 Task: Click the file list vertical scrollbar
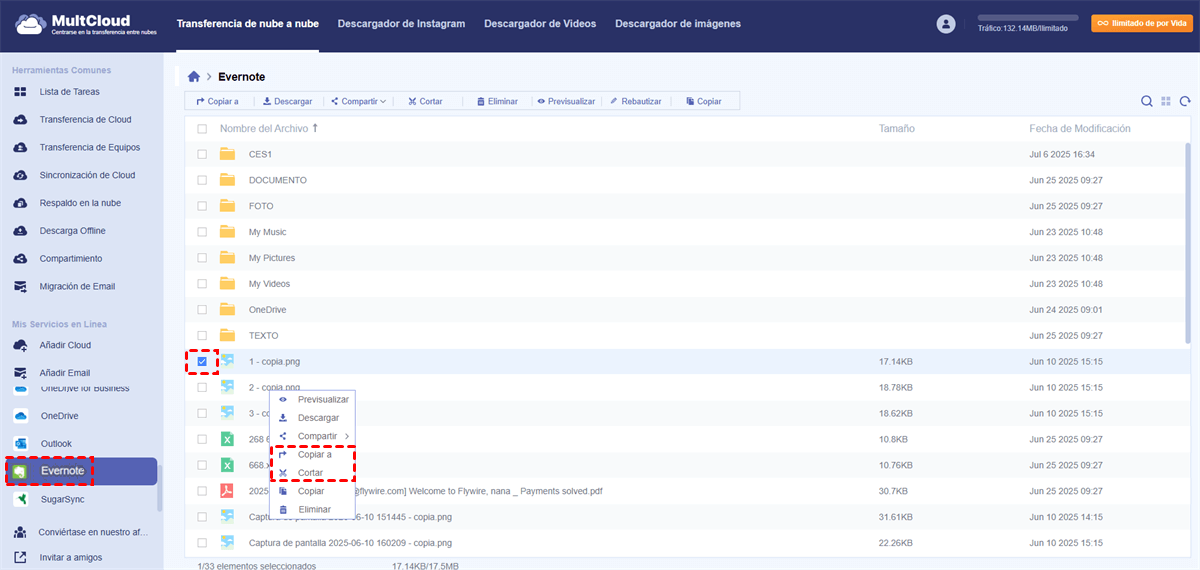(x=1188, y=240)
